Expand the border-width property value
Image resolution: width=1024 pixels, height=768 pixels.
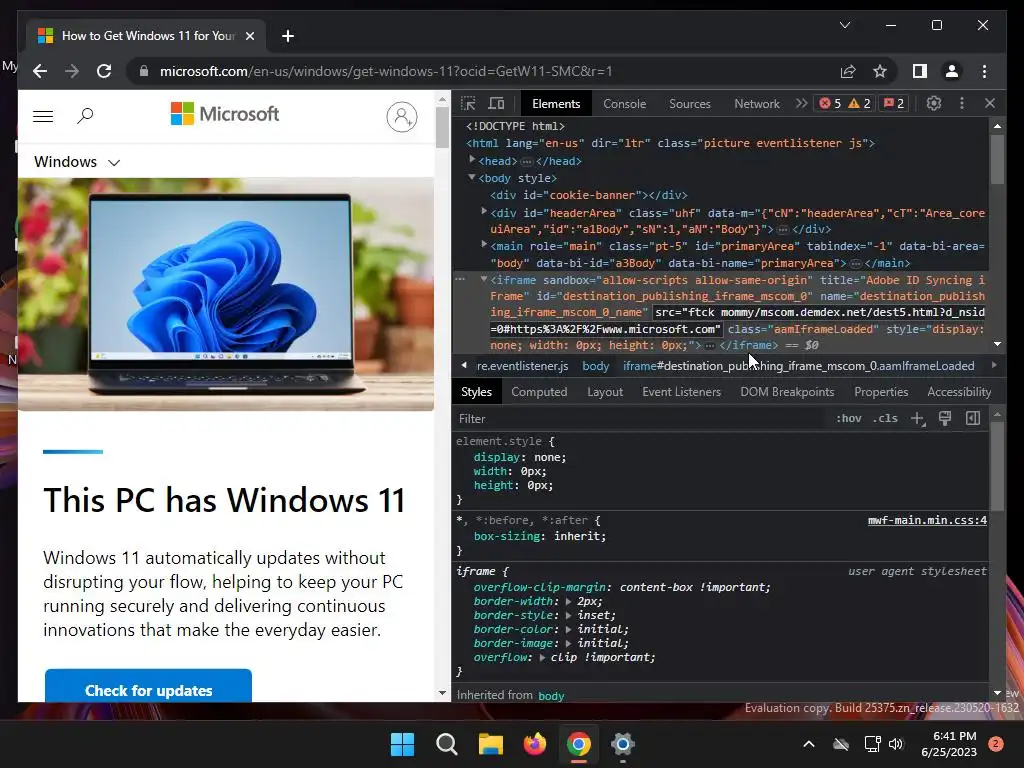click(x=568, y=601)
